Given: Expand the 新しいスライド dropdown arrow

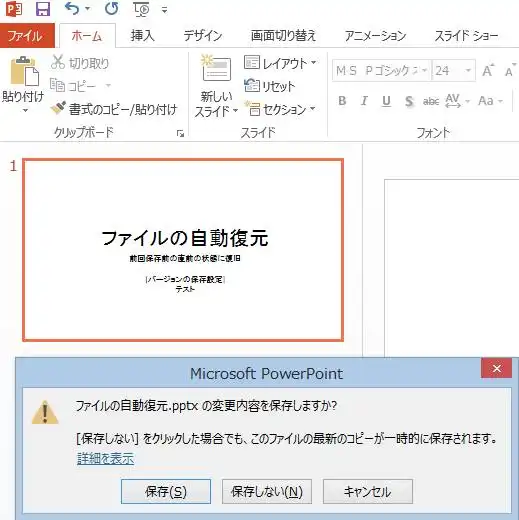Looking at the screenshot, I should [x=235, y=110].
